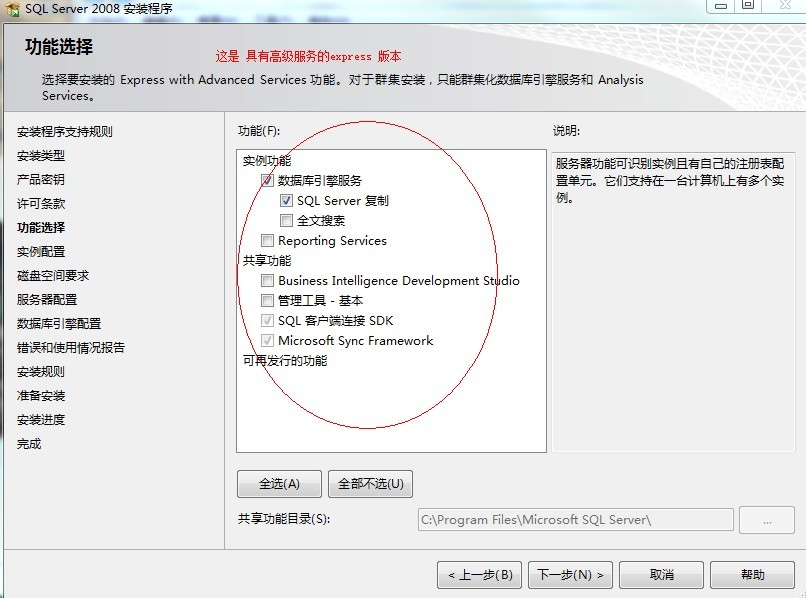Viewport: 806px width, 598px height.
Task: Select 产品密钥 step in sidebar
Action: coord(41,179)
